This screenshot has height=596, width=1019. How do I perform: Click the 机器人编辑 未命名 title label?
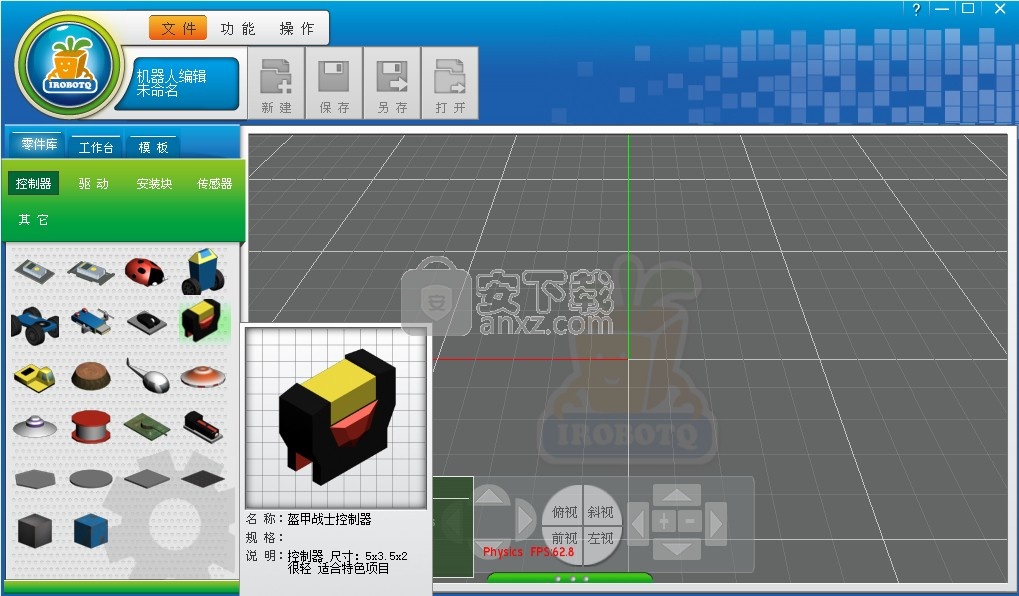[x=171, y=83]
